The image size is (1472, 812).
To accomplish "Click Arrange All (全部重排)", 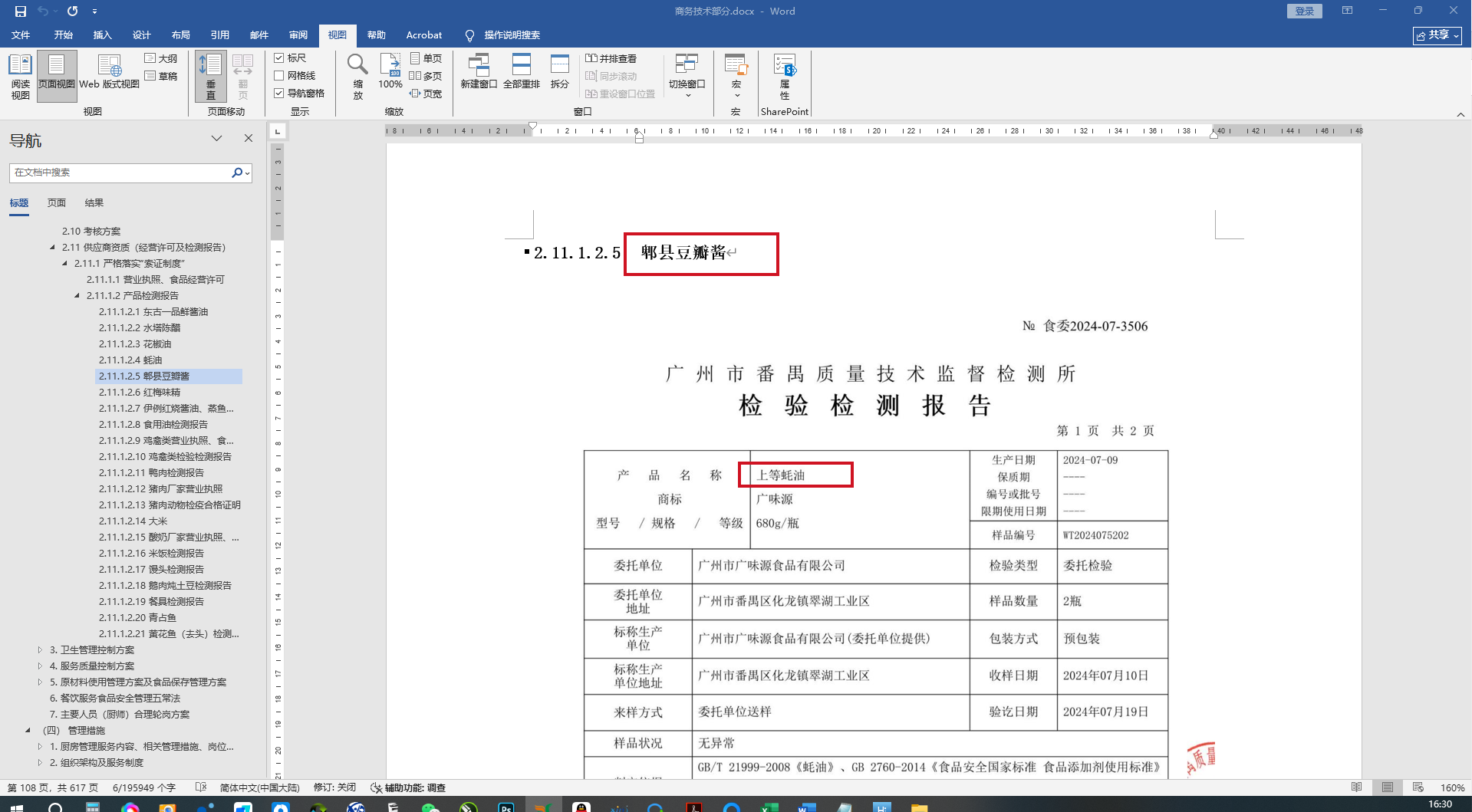I will tap(522, 71).
